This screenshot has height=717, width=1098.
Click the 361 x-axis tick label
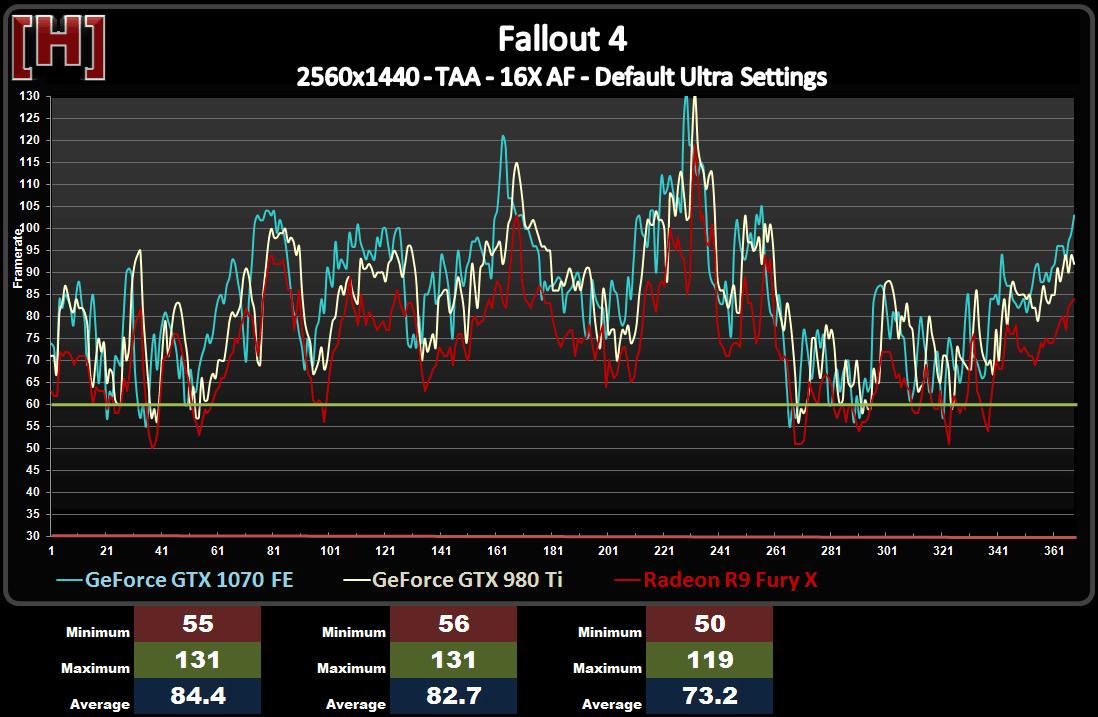1054,550
